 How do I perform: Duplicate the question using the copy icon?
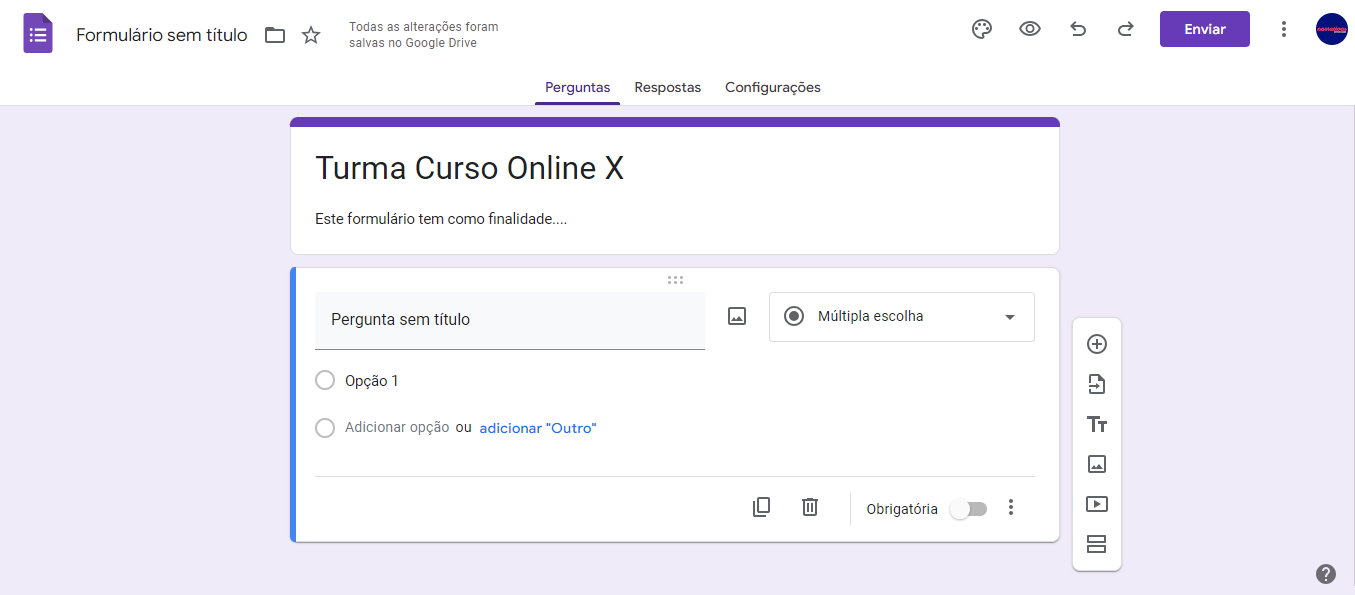point(761,507)
